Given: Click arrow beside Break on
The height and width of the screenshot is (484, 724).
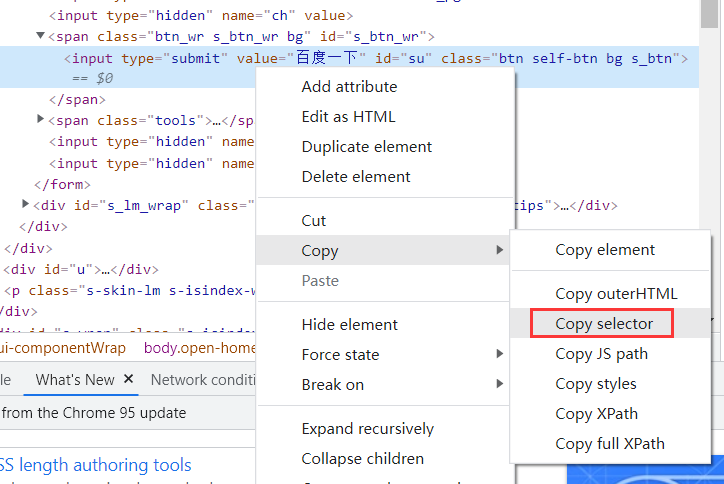Looking at the screenshot, I should pos(499,384).
